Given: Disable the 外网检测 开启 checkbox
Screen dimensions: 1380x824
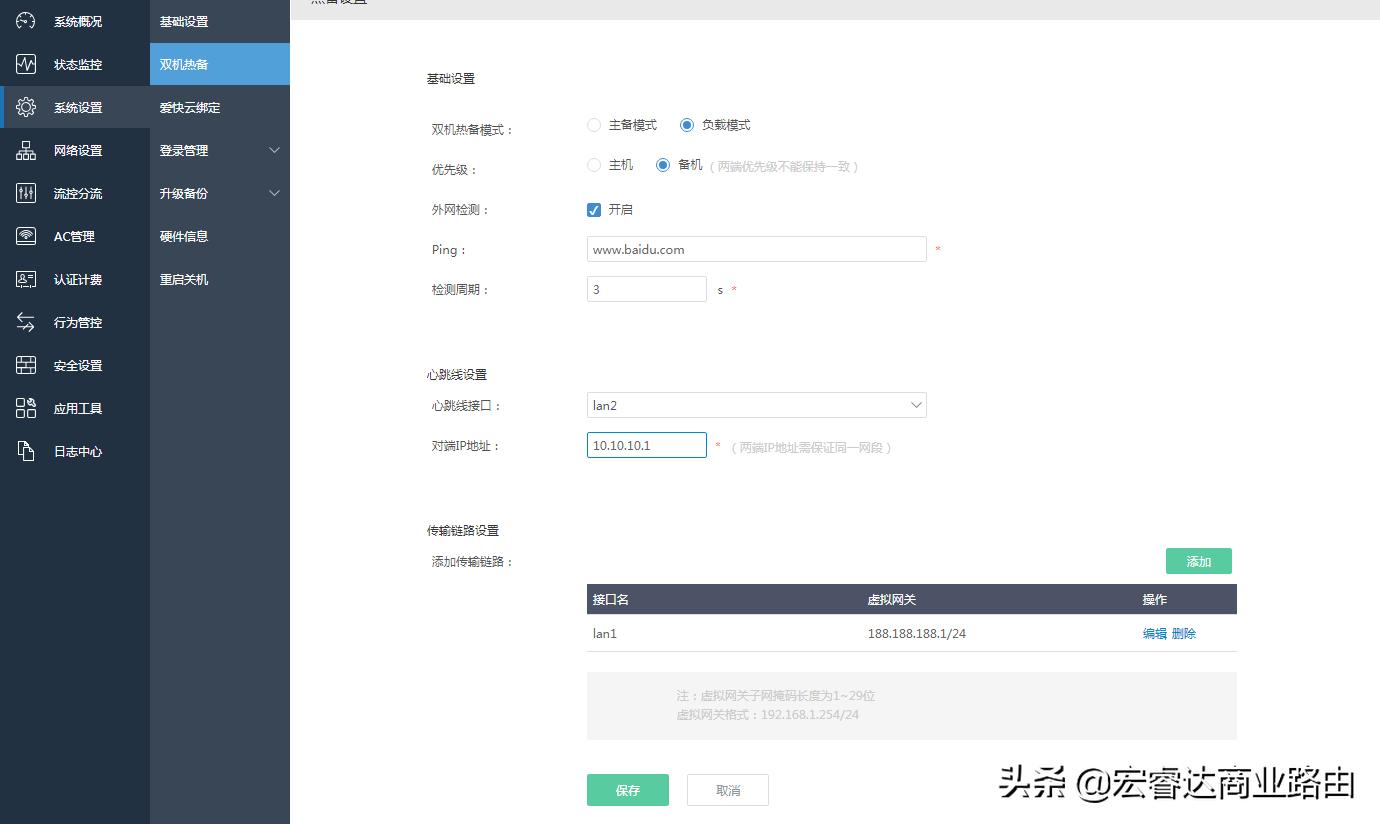Looking at the screenshot, I should (594, 209).
